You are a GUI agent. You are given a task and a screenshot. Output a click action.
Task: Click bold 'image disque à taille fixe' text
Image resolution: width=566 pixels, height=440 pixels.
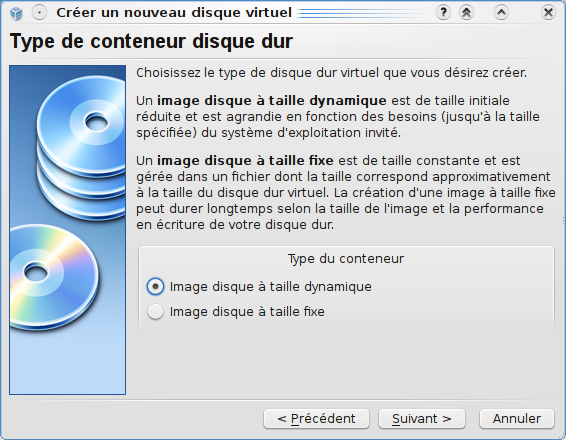pos(245,161)
